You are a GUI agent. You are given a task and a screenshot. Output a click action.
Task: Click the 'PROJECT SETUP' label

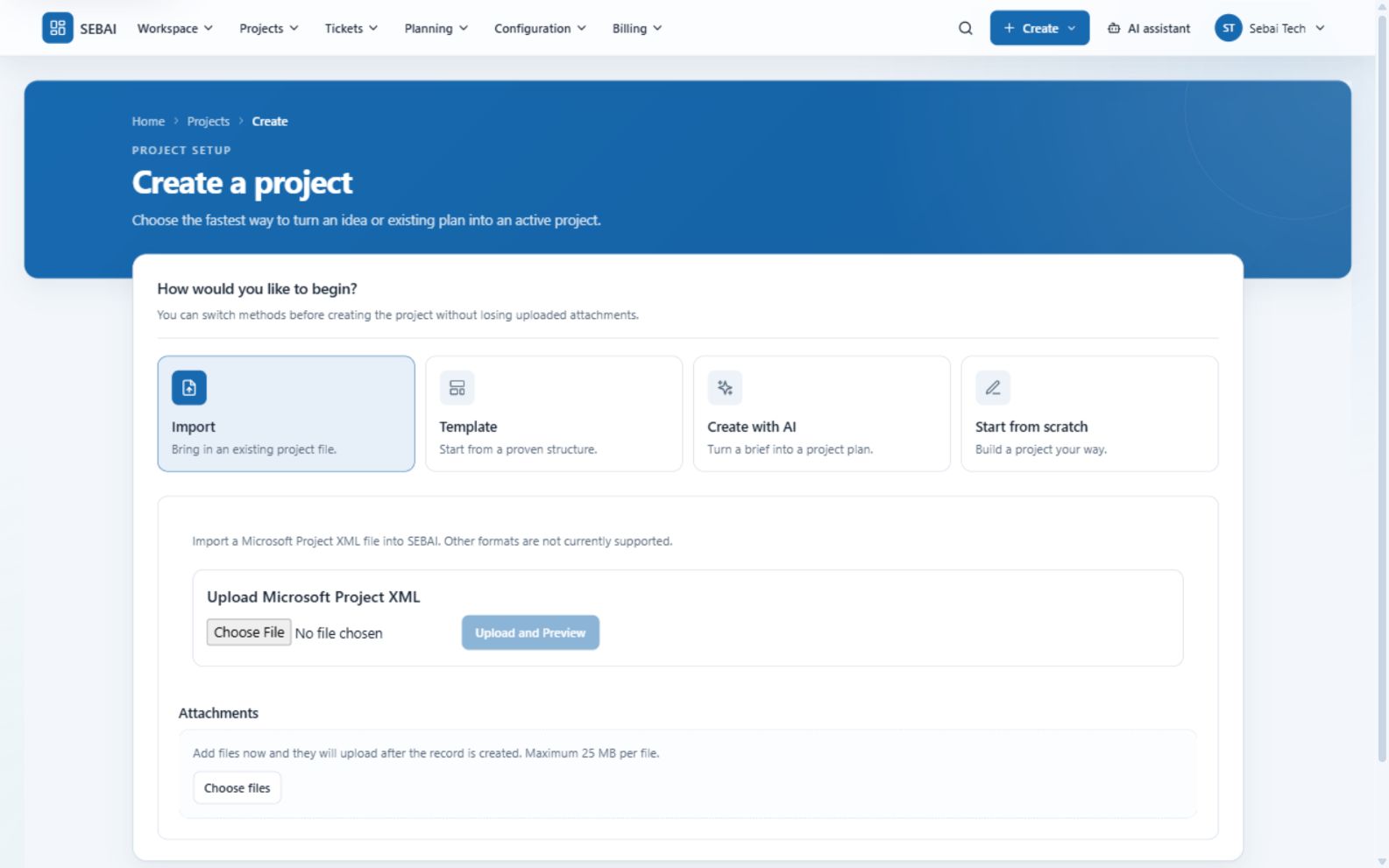click(181, 150)
